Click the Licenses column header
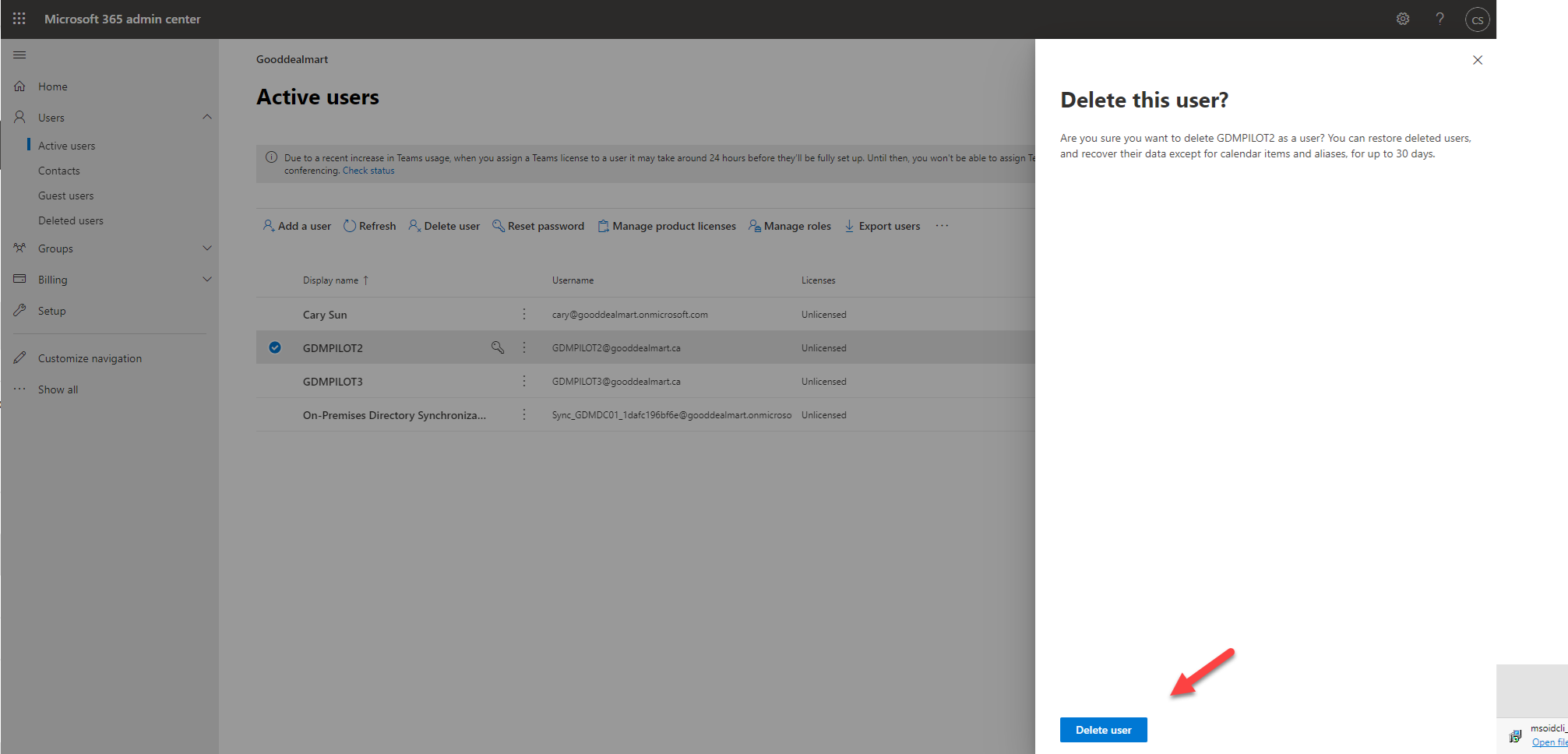Image resolution: width=1568 pixels, height=754 pixels. tap(819, 280)
